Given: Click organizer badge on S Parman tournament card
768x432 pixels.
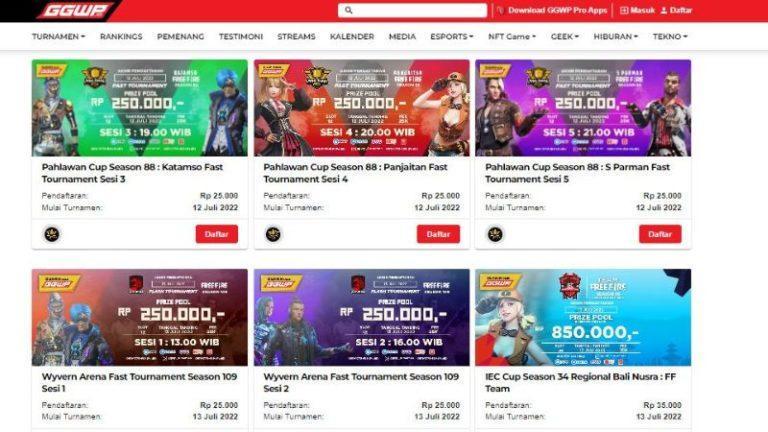Looking at the screenshot, I should 495,234.
